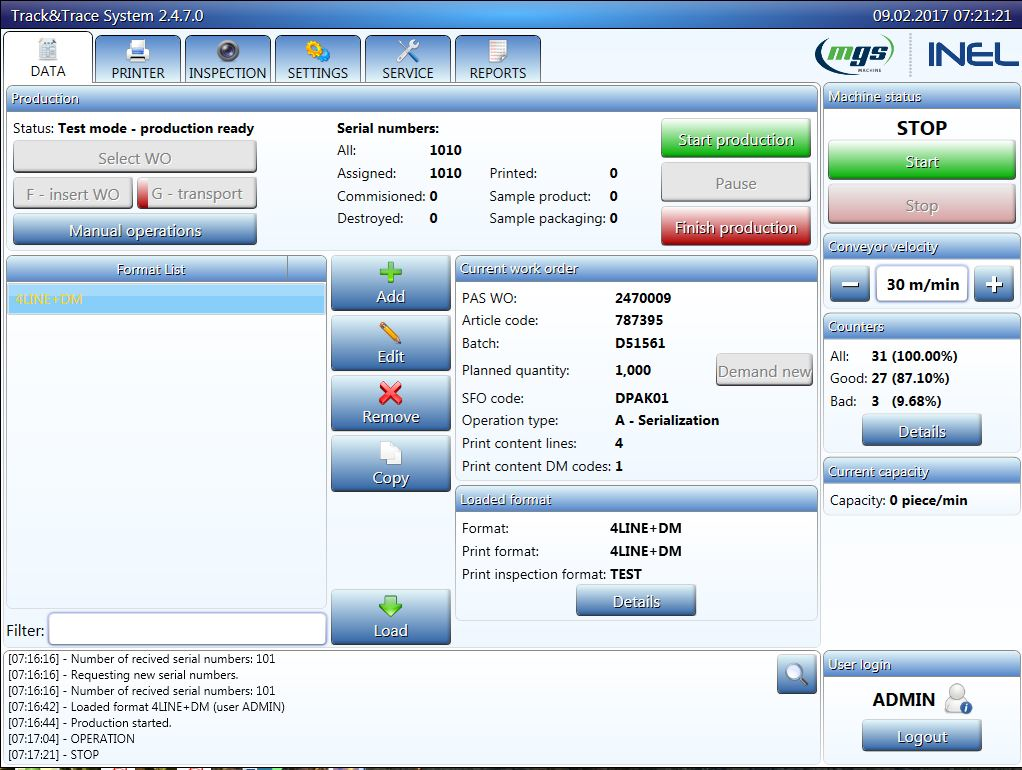Click the pencil Edit icon

(x=390, y=334)
